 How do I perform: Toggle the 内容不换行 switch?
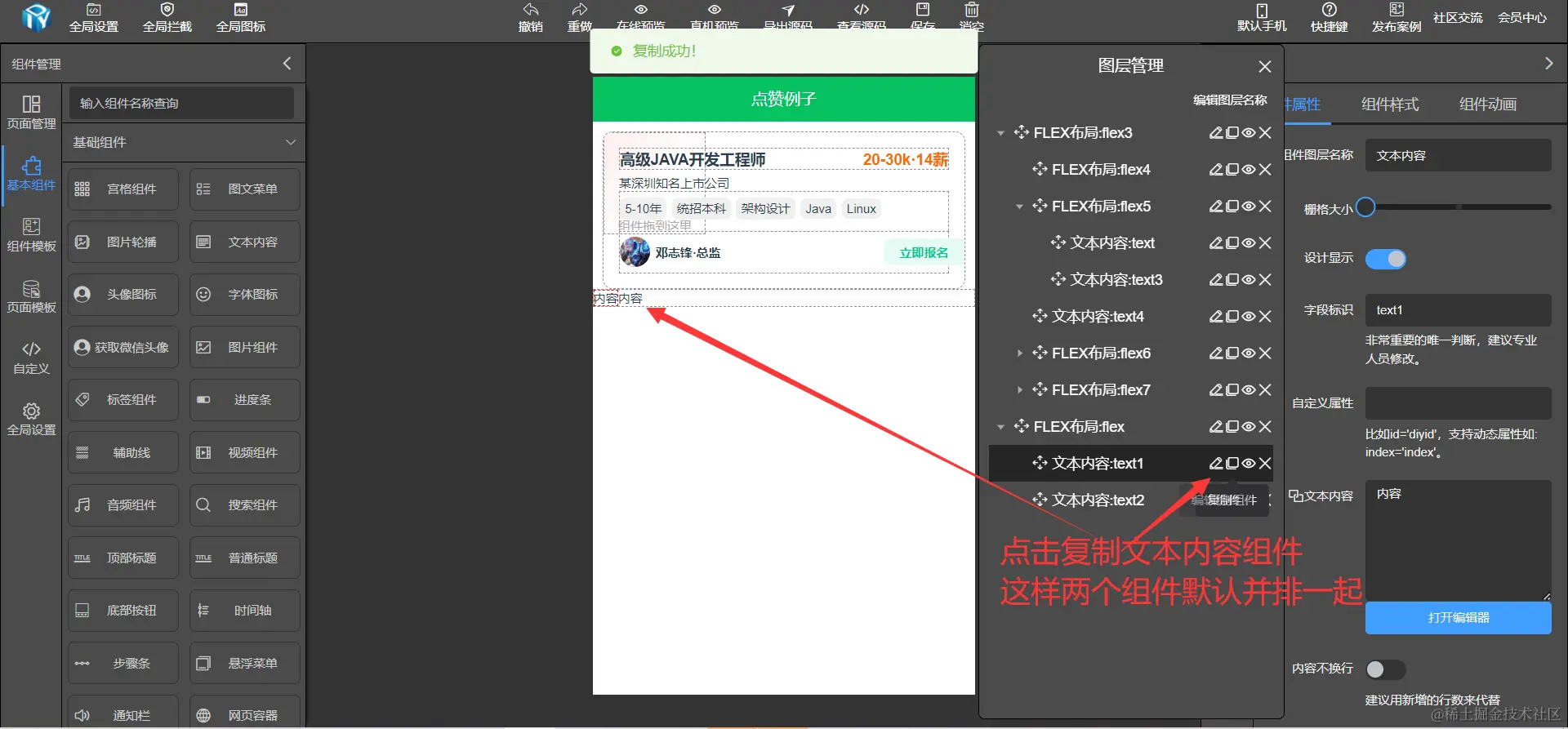tap(1386, 669)
